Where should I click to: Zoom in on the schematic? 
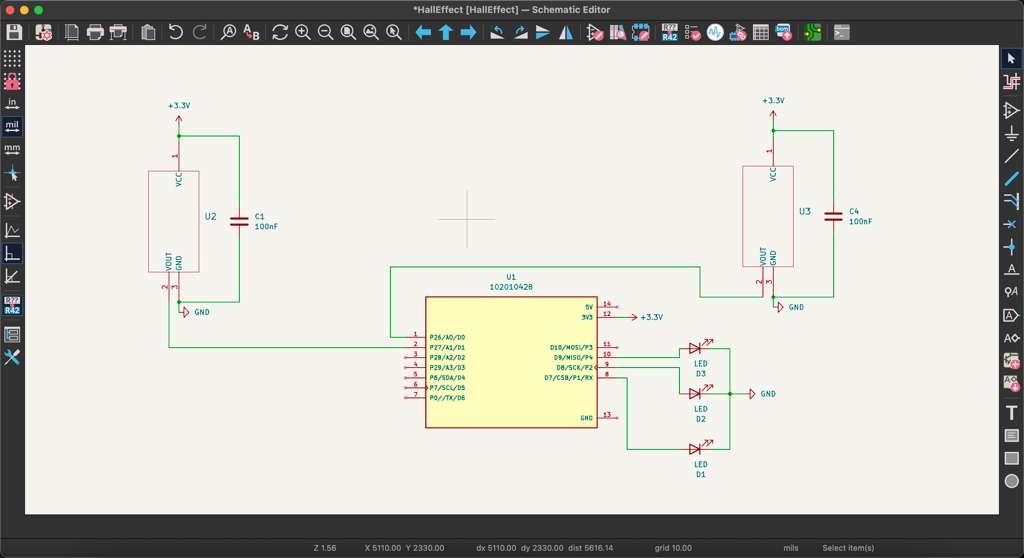pyautogui.click(x=303, y=33)
